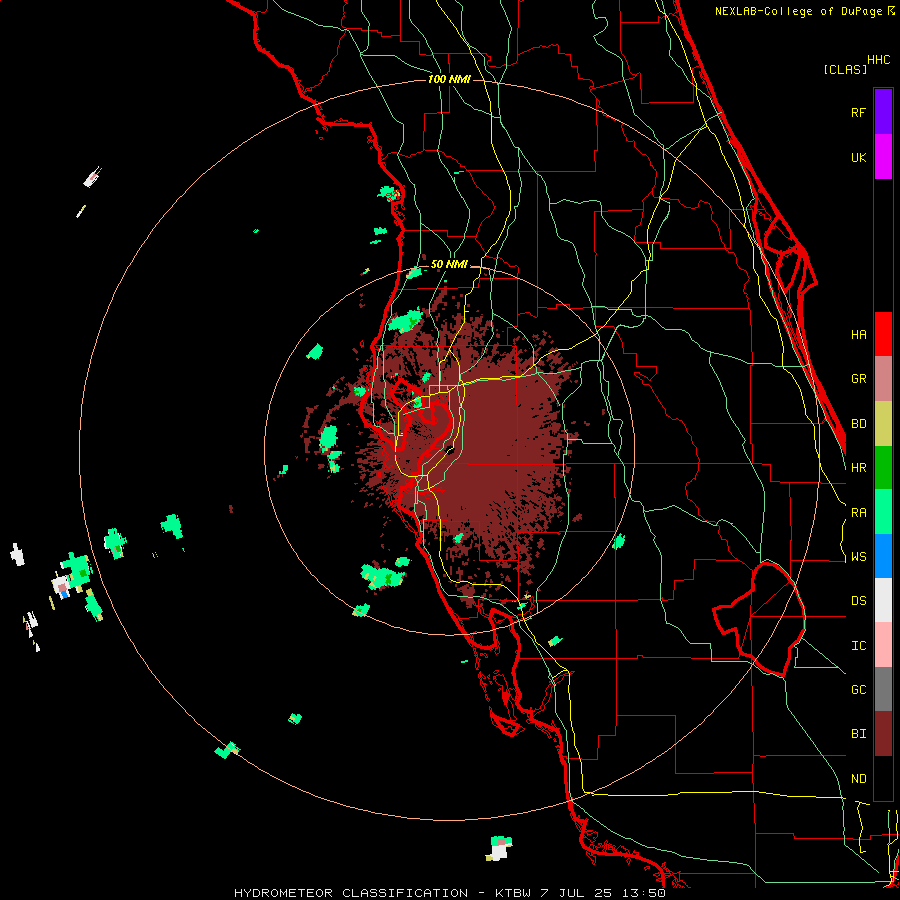Click the GC legend label

click(858, 690)
